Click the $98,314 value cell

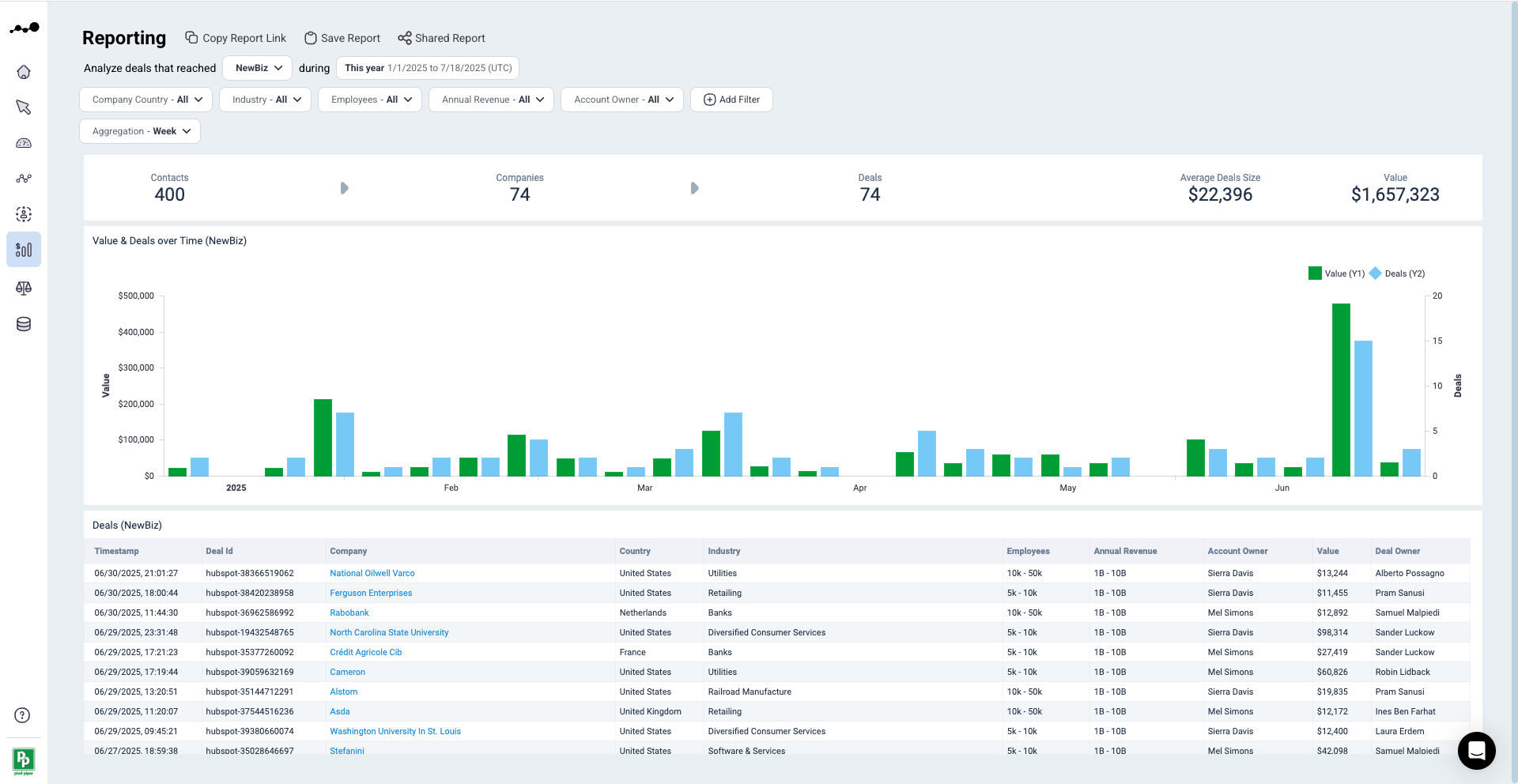tap(1332, 632)
